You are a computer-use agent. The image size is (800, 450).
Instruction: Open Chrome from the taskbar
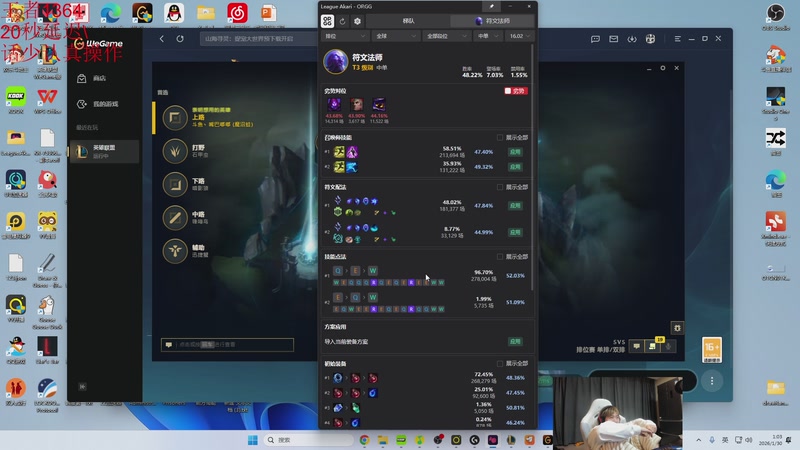coord(364,440)
